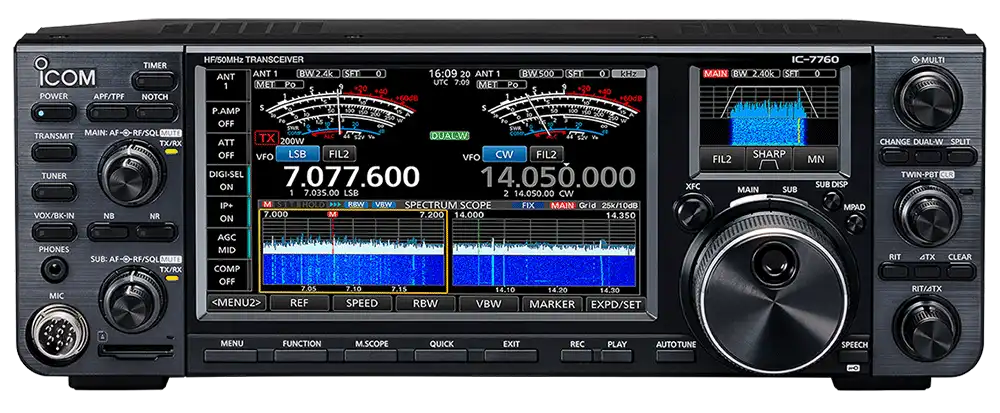Tap the MN manual notch button
Screen dimensions: 1000x413
click(x=816, y=159)
